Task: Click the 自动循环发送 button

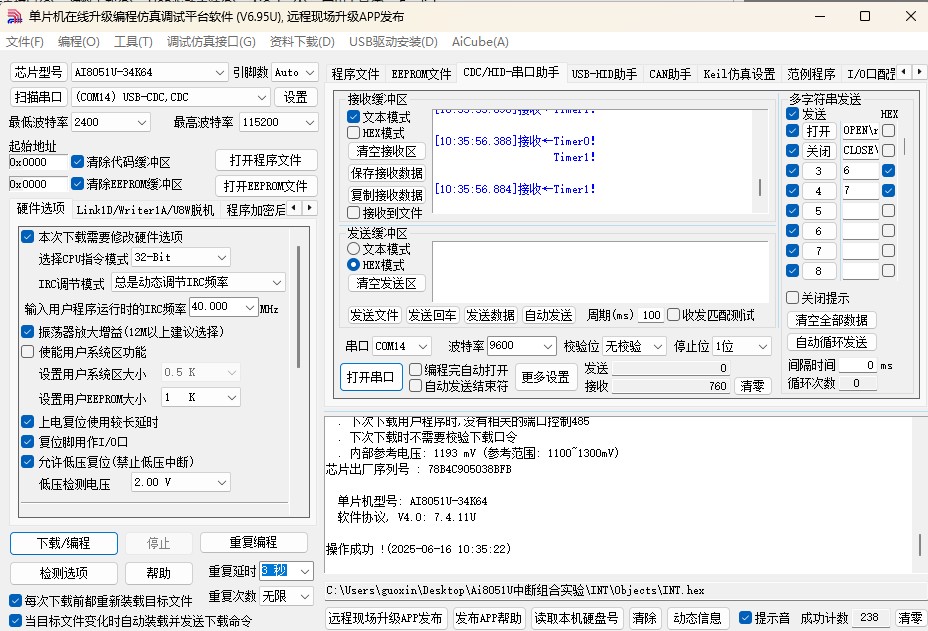Action: pos(832,342)
